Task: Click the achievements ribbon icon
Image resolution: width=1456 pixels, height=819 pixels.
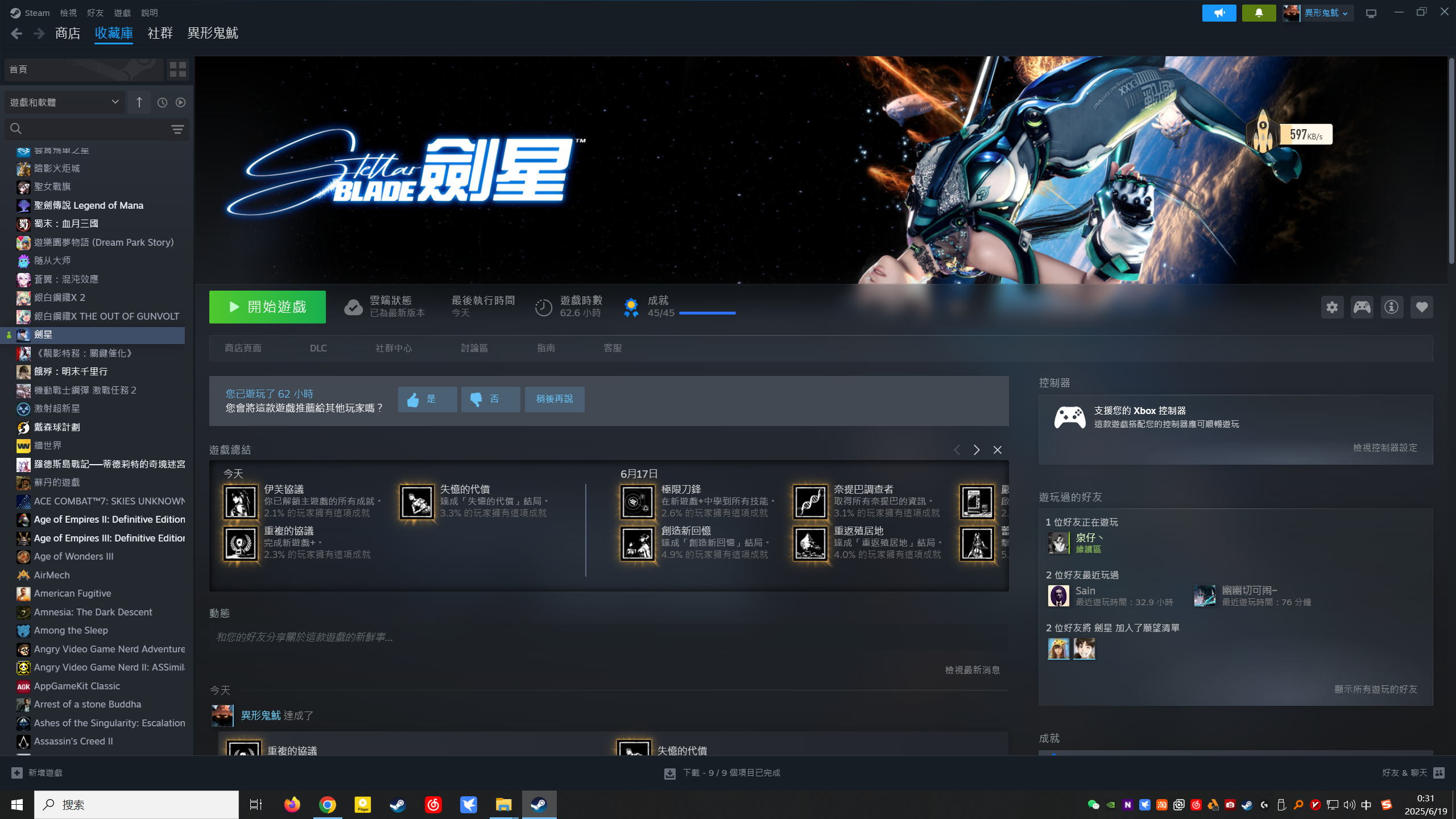Action: tap(631, 308)
